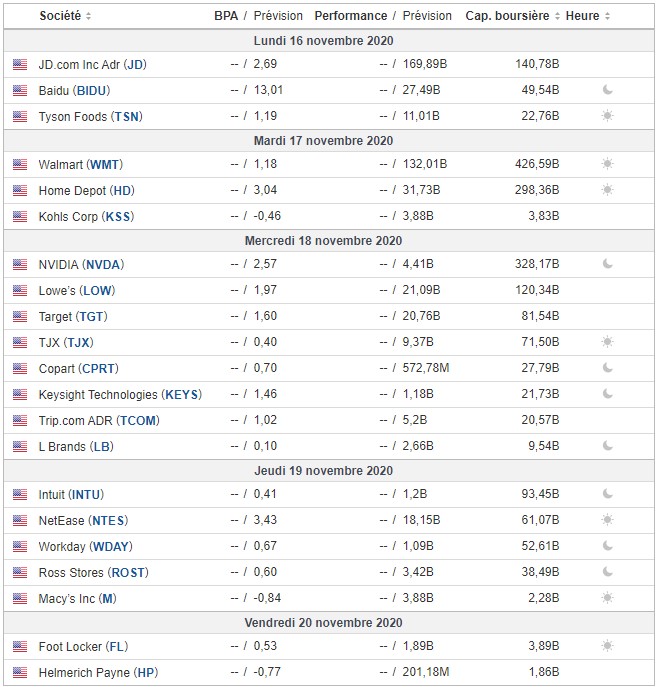
Task: Click the sun icon in Macy's Inc row
Action: tap(607, 598)
